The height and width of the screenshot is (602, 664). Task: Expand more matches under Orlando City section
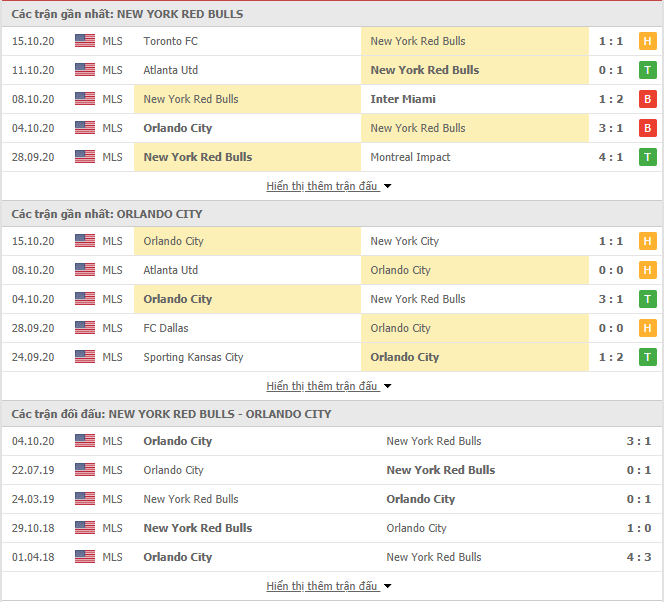click(x=328, y=386)
